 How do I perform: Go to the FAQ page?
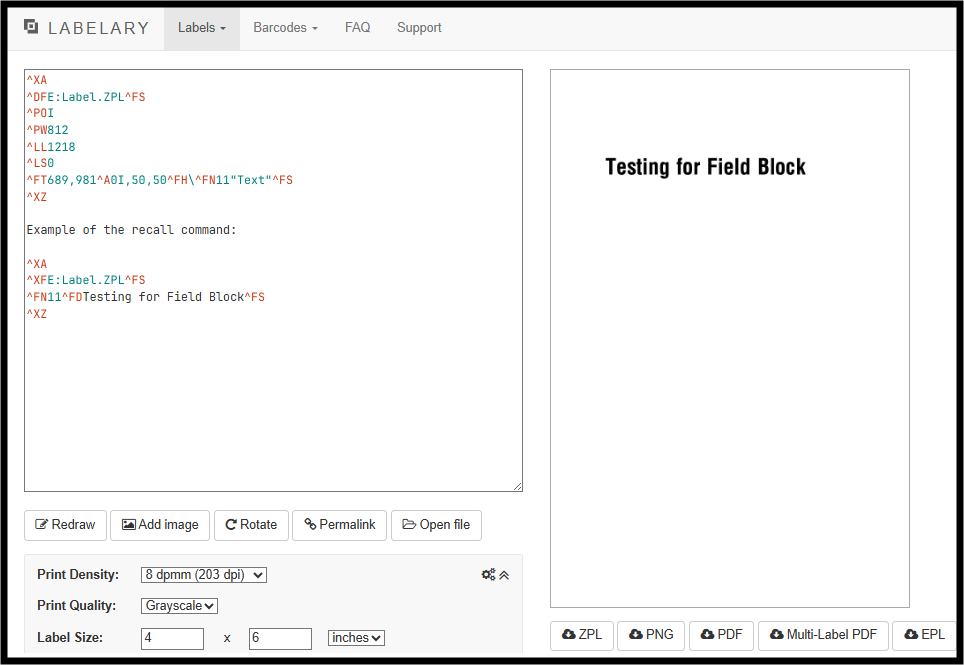pyautogui.click(x=357, y=28)
